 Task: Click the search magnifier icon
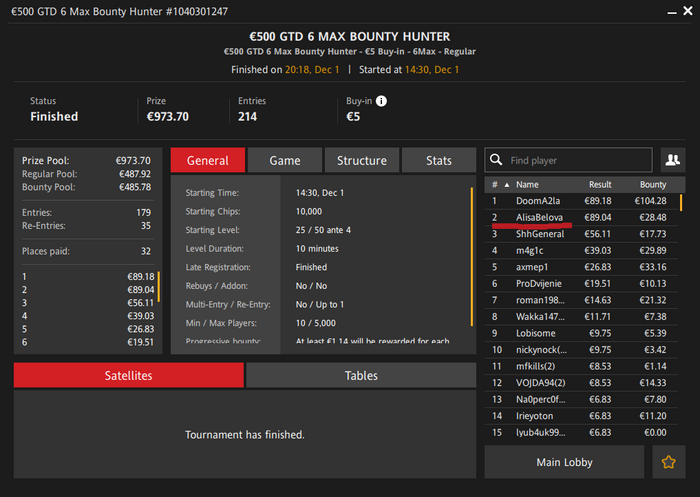click(x=496, y=160)
